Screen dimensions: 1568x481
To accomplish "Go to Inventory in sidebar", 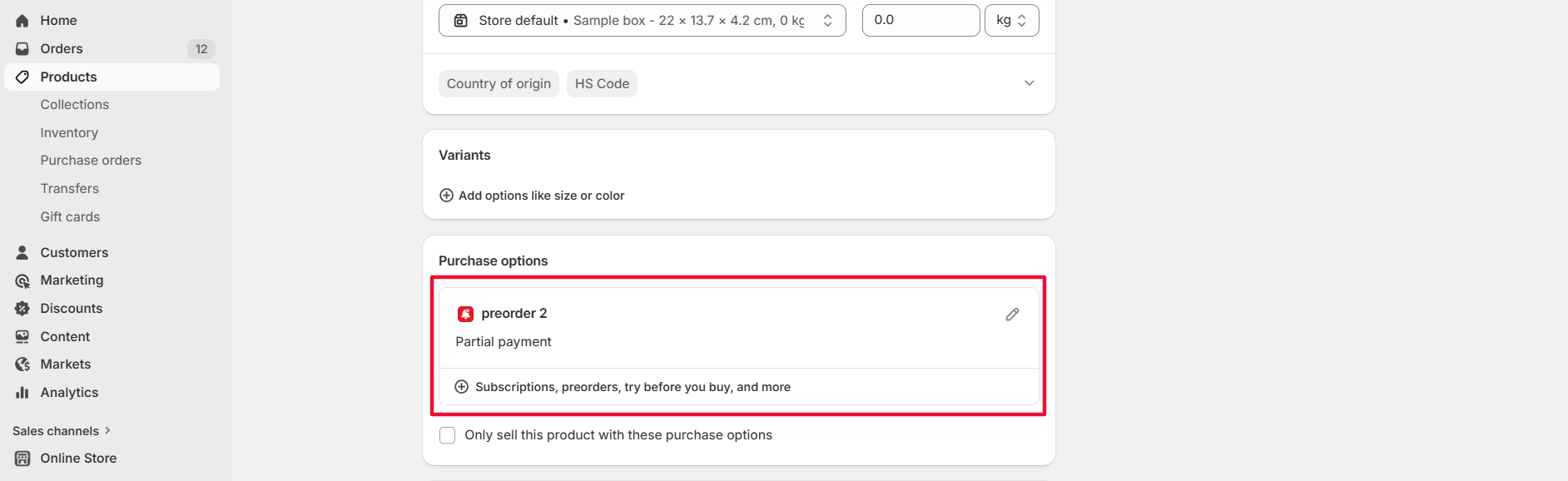I will click(x=69, y=133).
